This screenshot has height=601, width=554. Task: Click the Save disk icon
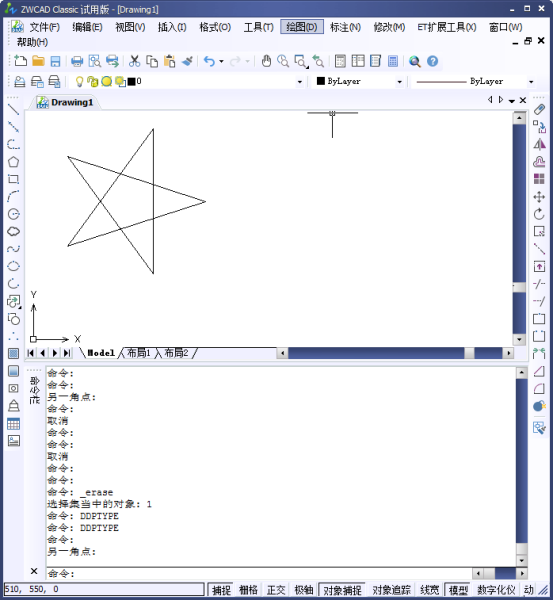[x=56, y=61]
